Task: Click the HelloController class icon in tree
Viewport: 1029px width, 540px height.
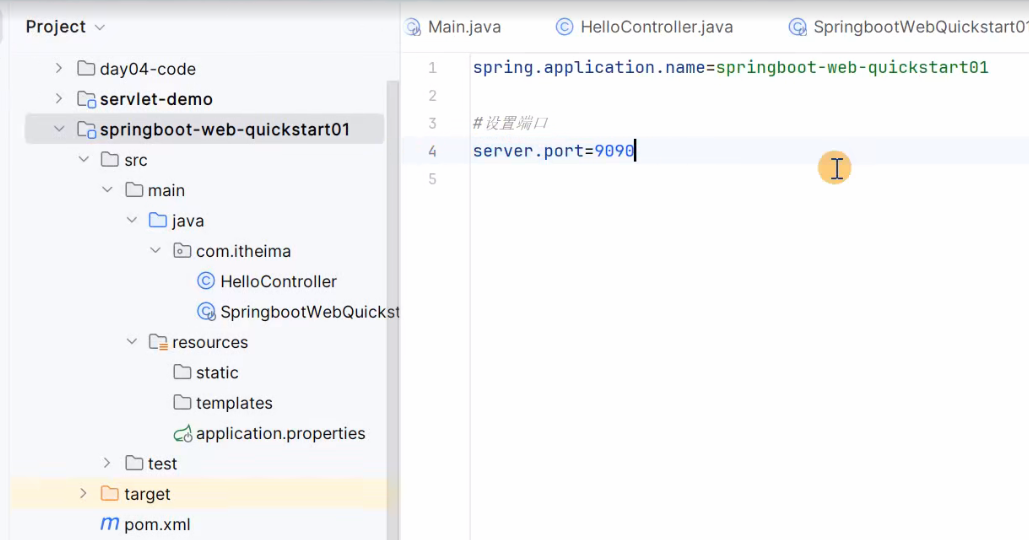Action: [206, 281]
